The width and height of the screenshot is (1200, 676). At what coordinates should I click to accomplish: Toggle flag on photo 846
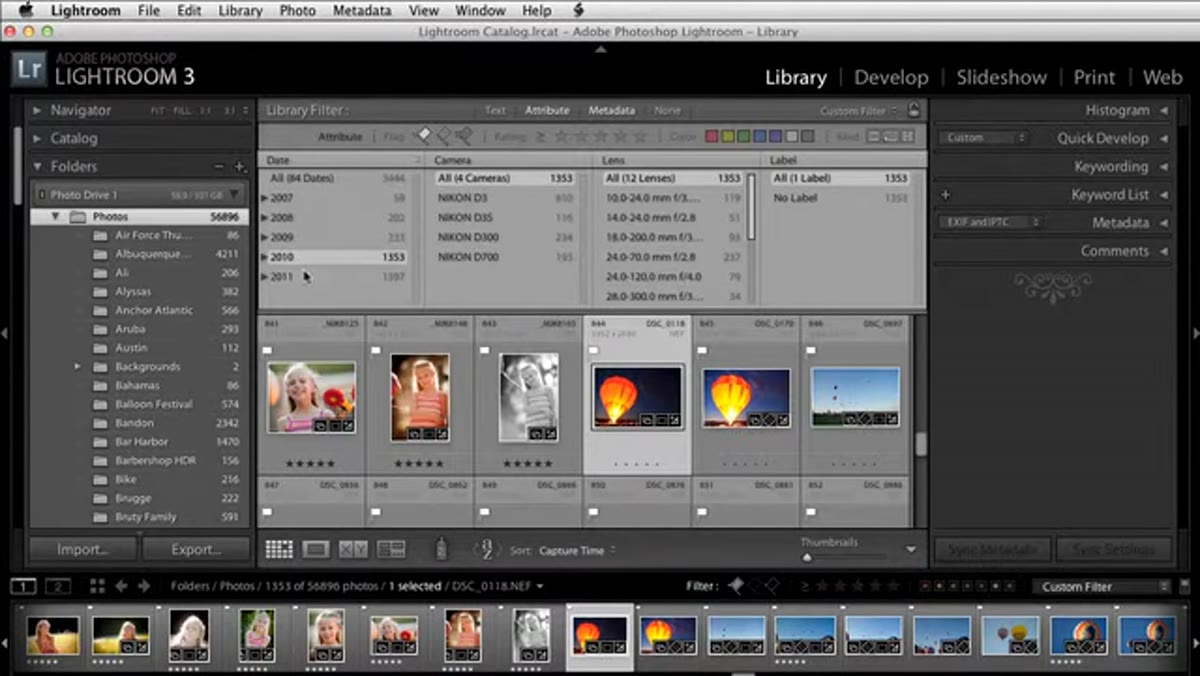(x=810, y=351)
